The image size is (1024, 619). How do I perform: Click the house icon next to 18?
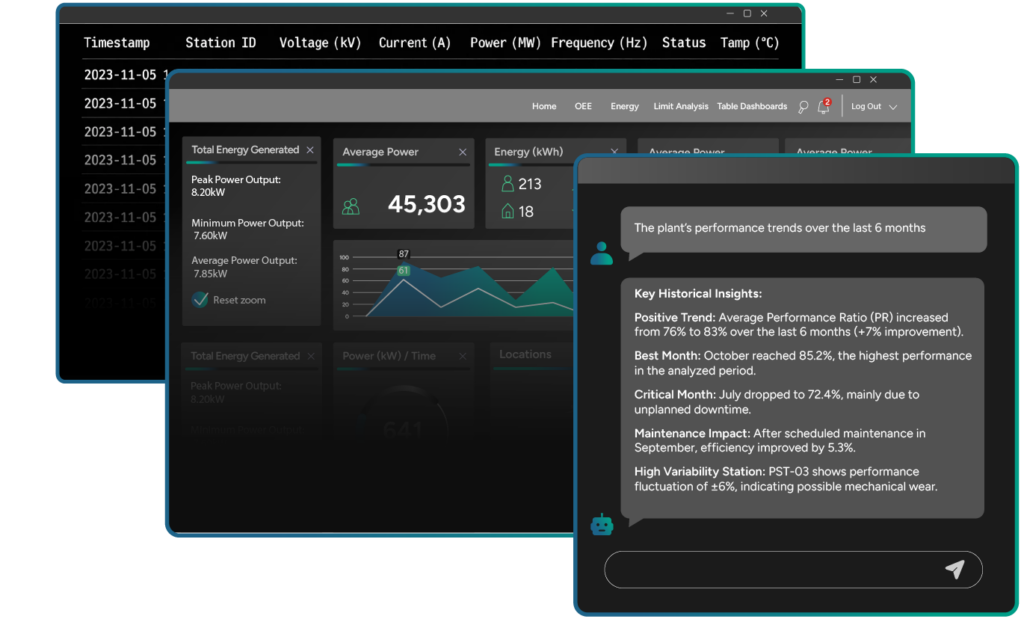click(x=508, y=211)
